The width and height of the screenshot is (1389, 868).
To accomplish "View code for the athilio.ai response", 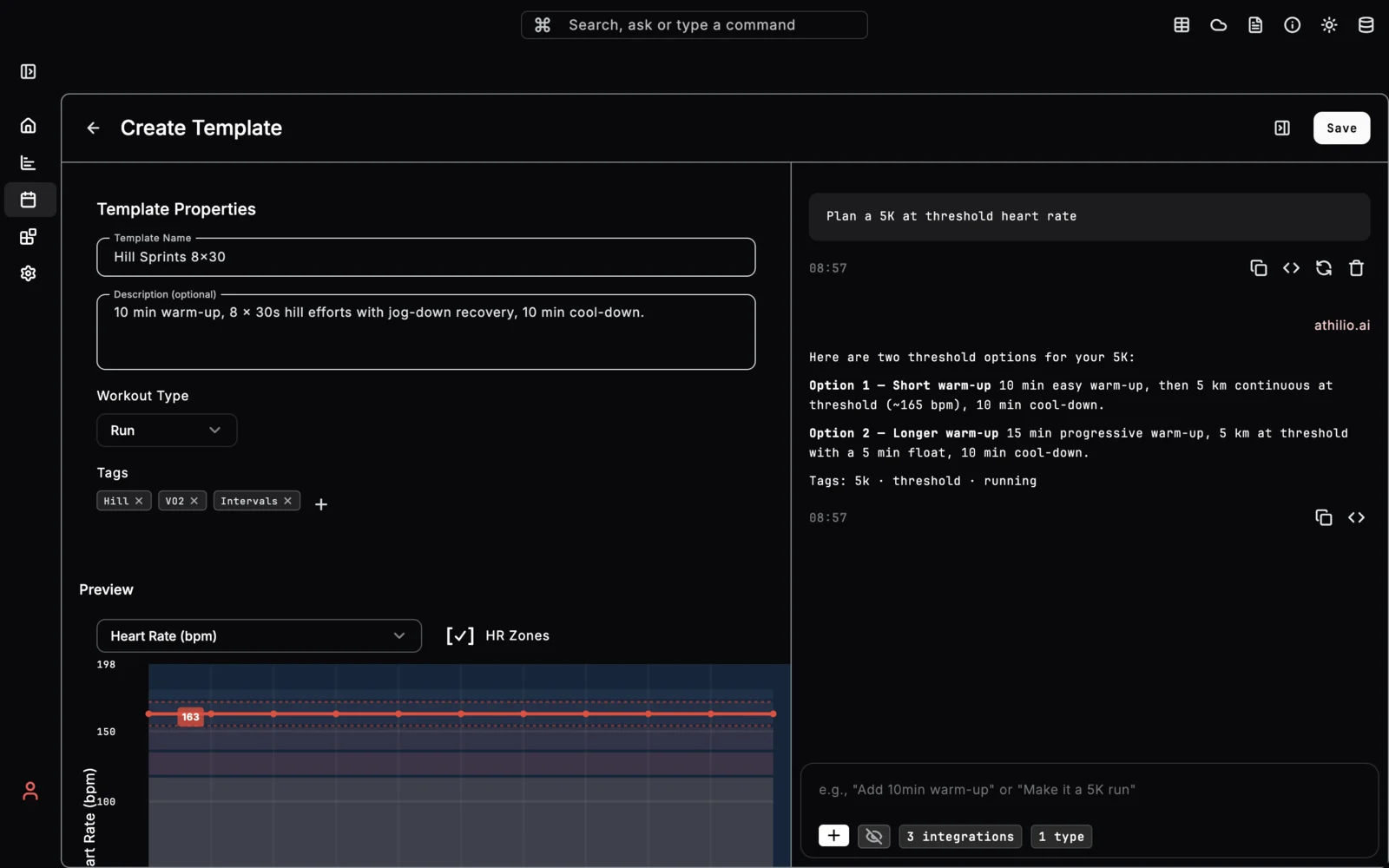I will pyautogui.click(x=1357, y=517).
